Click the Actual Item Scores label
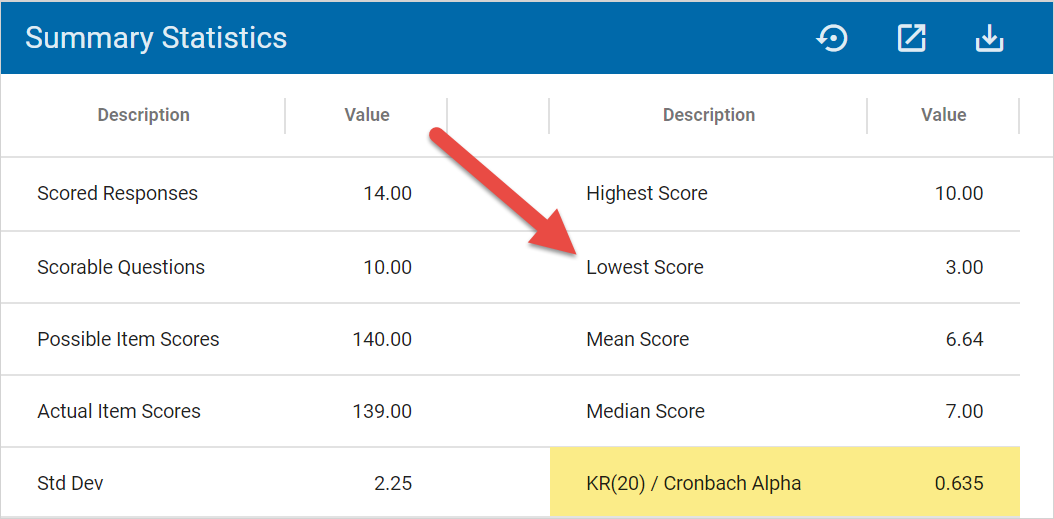The width and height of the screenshot is (1054, 519). pyautogui.click(x=119, y=411)
